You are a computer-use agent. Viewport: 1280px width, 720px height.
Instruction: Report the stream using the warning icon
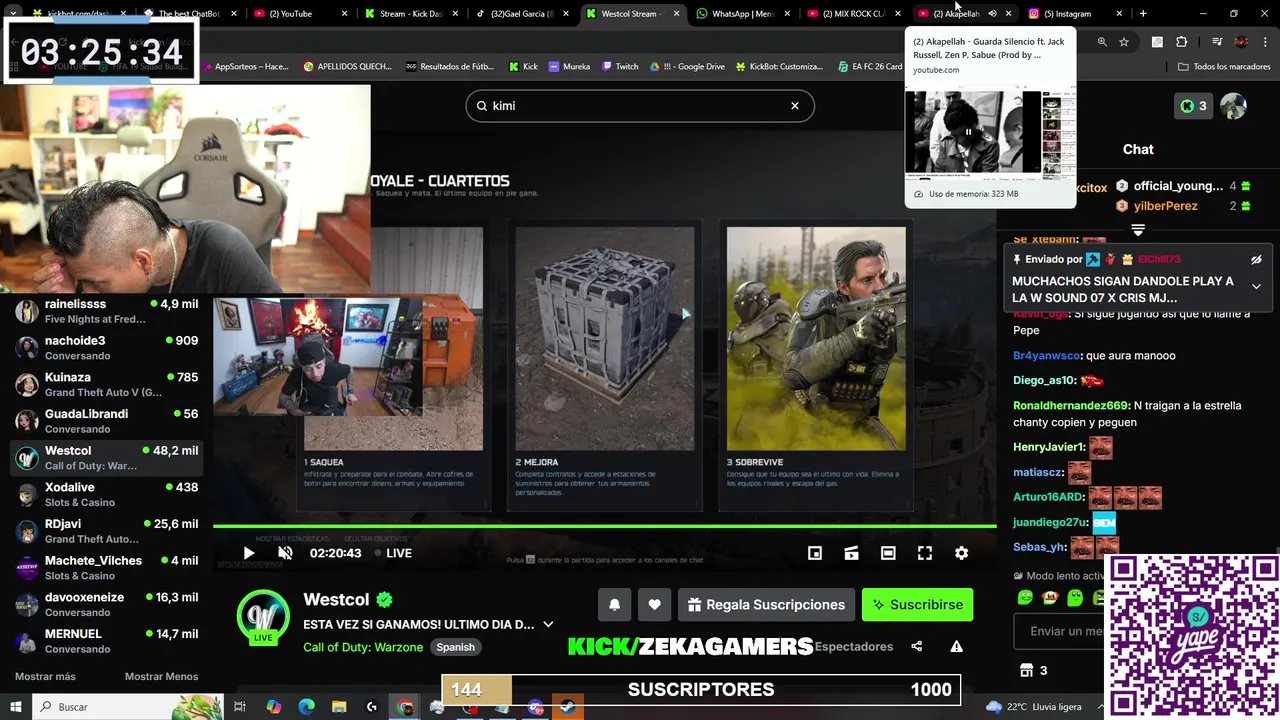(956, 646)
